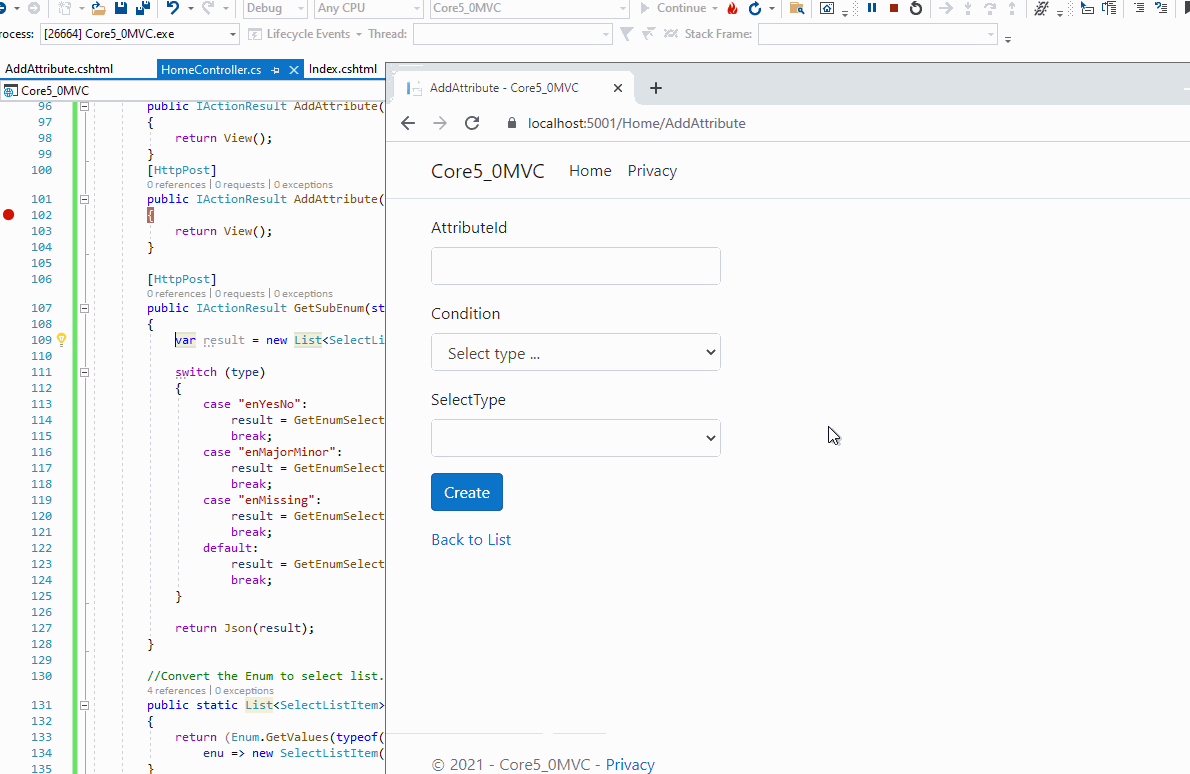
Task: Click the Continue debug button
Action: tap(673, 8)
